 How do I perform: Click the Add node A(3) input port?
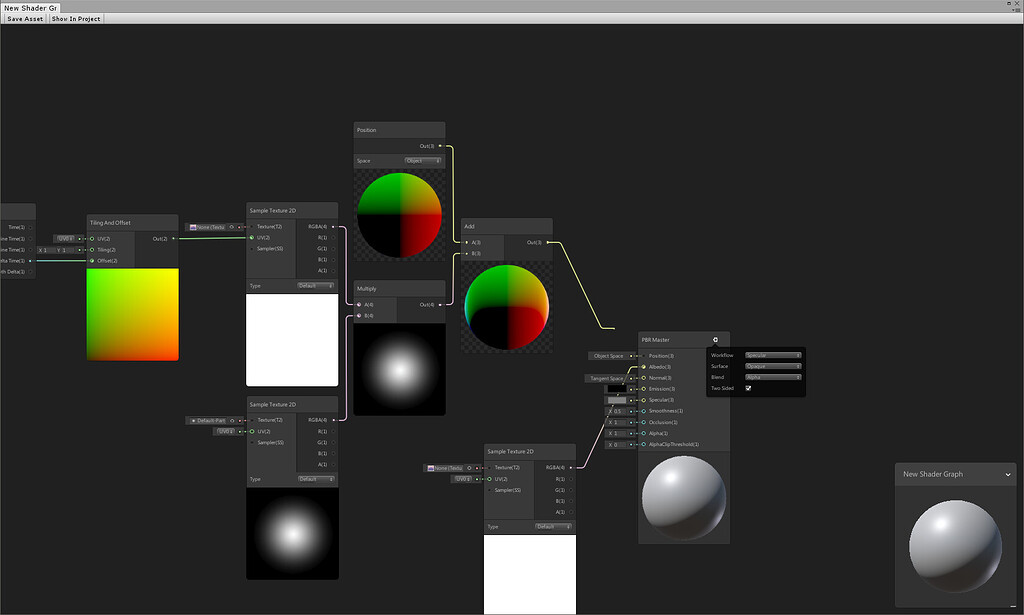point(466,242)
